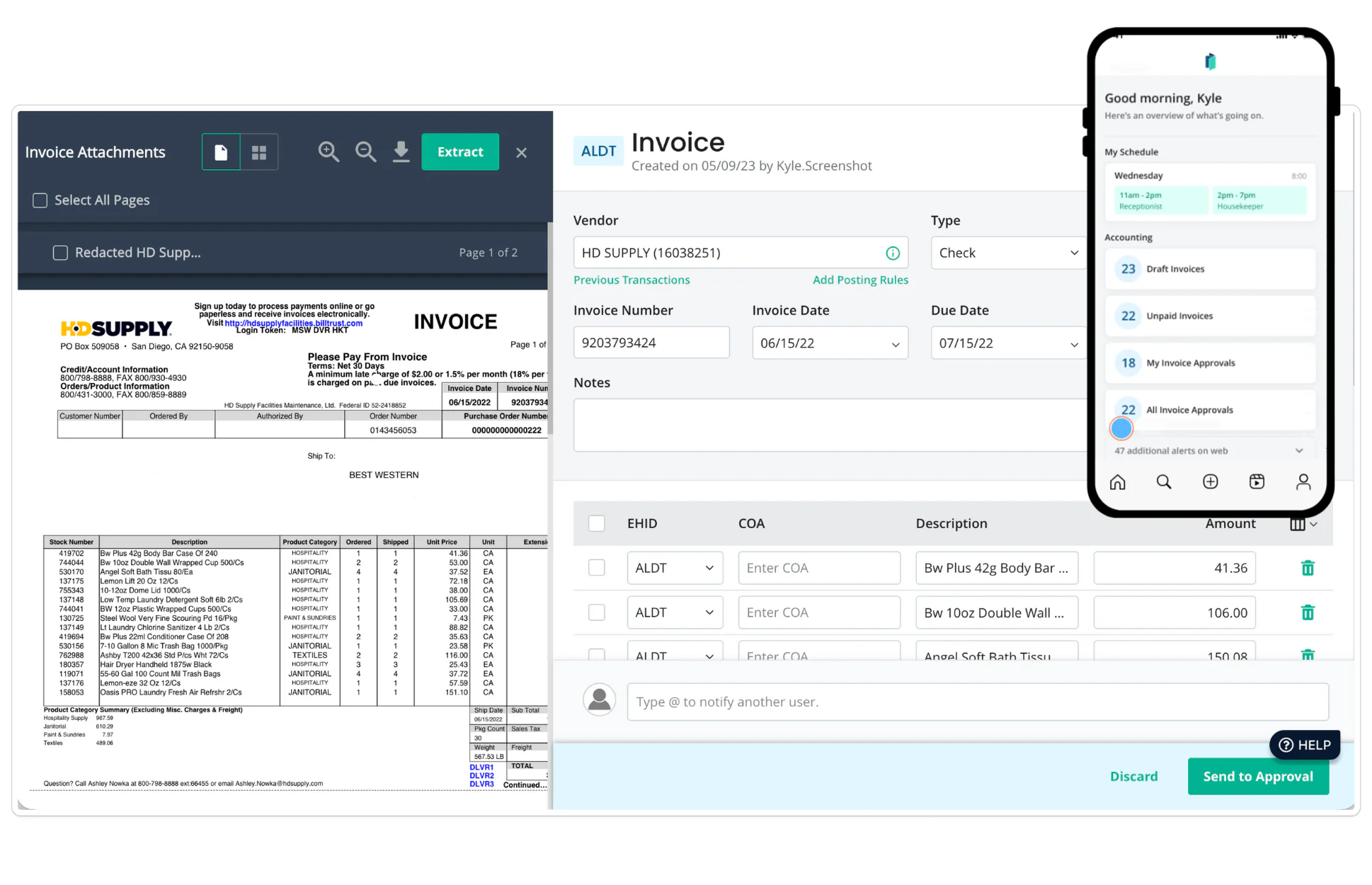The image size is (1372, 885).
Task: Open the HELP widget
Action: pos(1305,745)
